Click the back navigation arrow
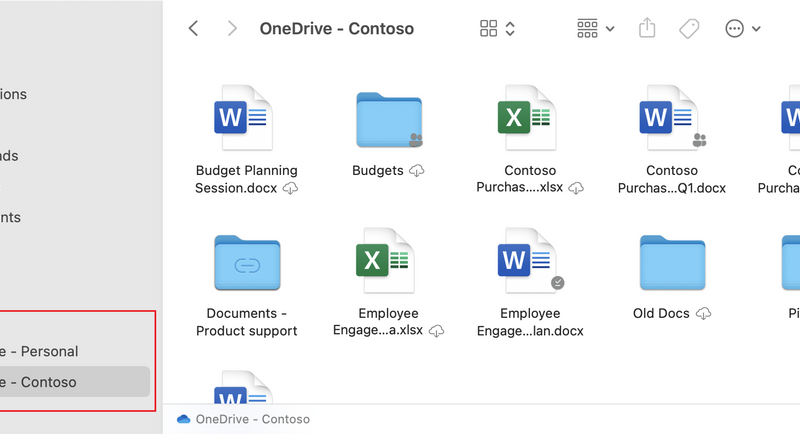800x434 pixels. (x=194, y=29)
